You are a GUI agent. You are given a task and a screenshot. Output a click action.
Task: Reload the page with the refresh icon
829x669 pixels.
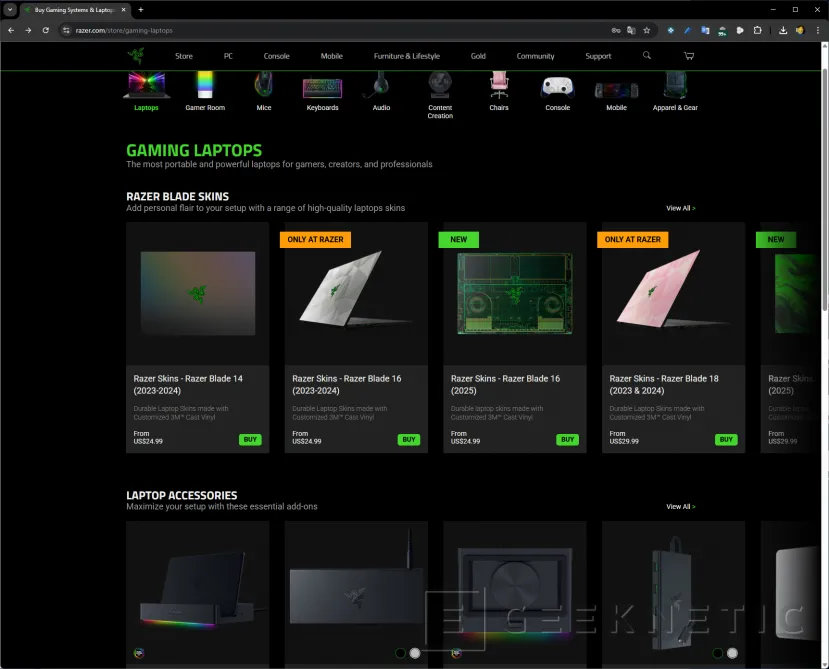coord(45,31)
